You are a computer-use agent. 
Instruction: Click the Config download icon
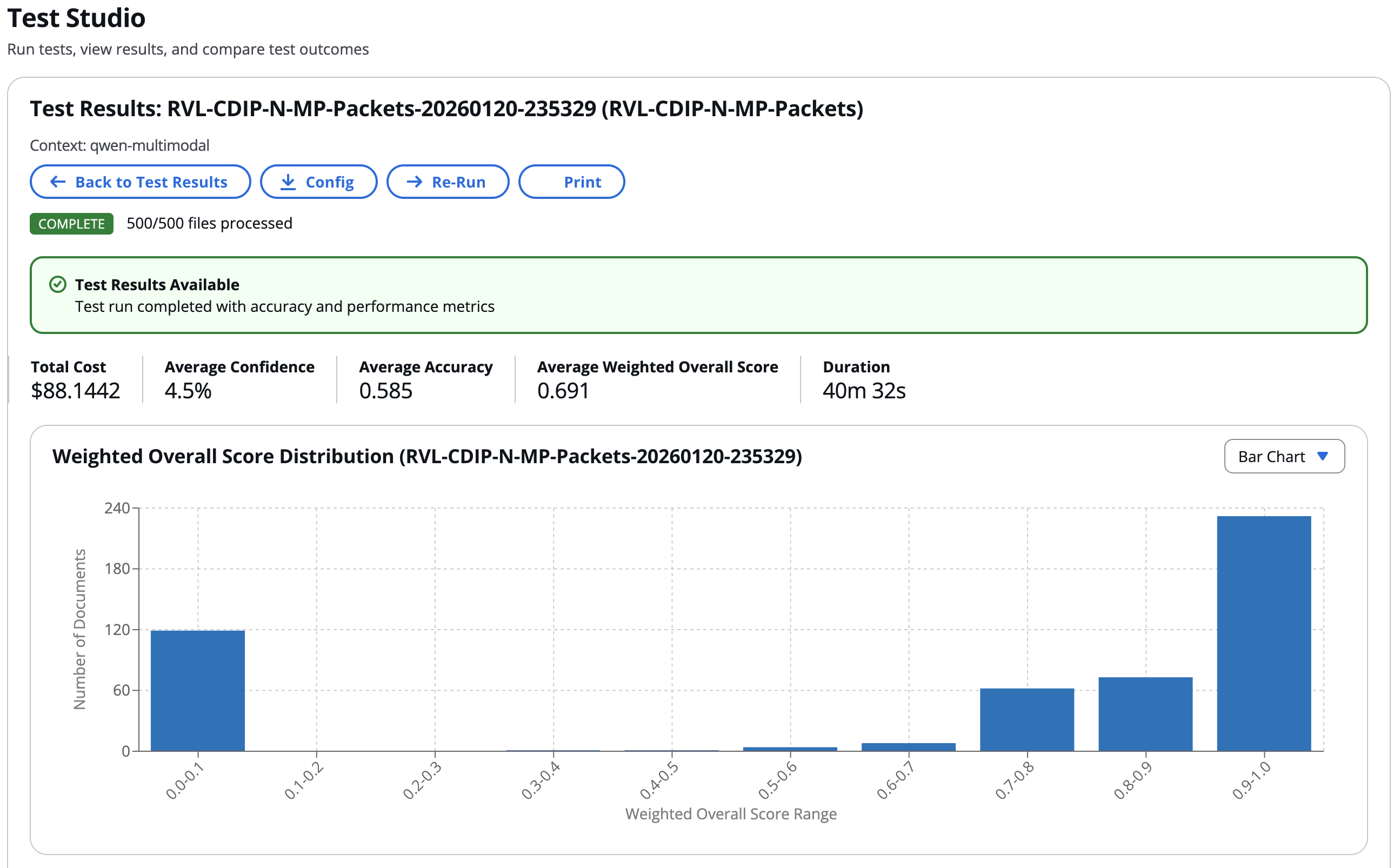pos(288,182)
